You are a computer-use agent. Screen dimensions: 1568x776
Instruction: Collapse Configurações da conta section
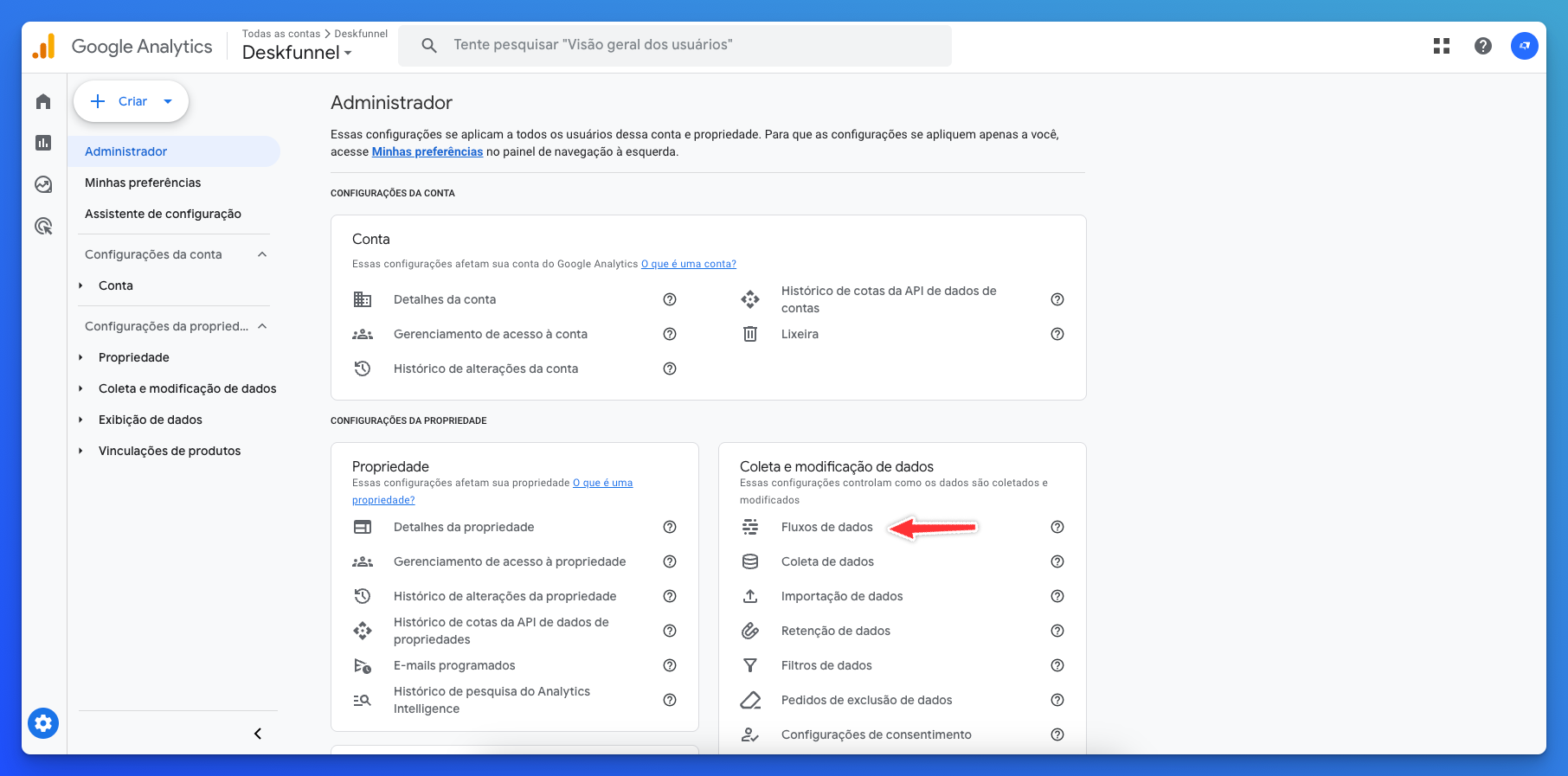[262, 254]
